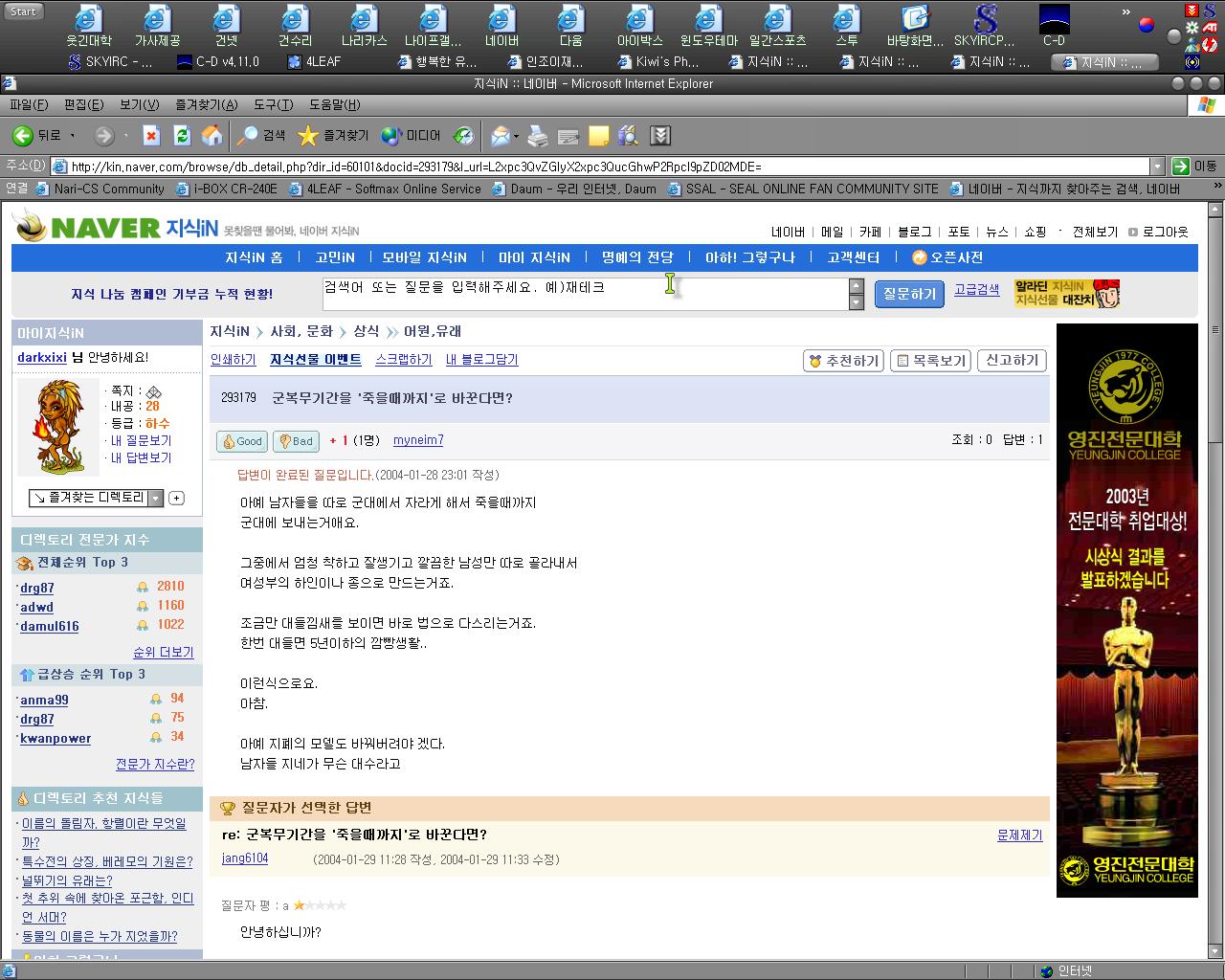Switch to Kiwi's Ph... taskbar window
The image size is (1225, 980).
point(659,61)
